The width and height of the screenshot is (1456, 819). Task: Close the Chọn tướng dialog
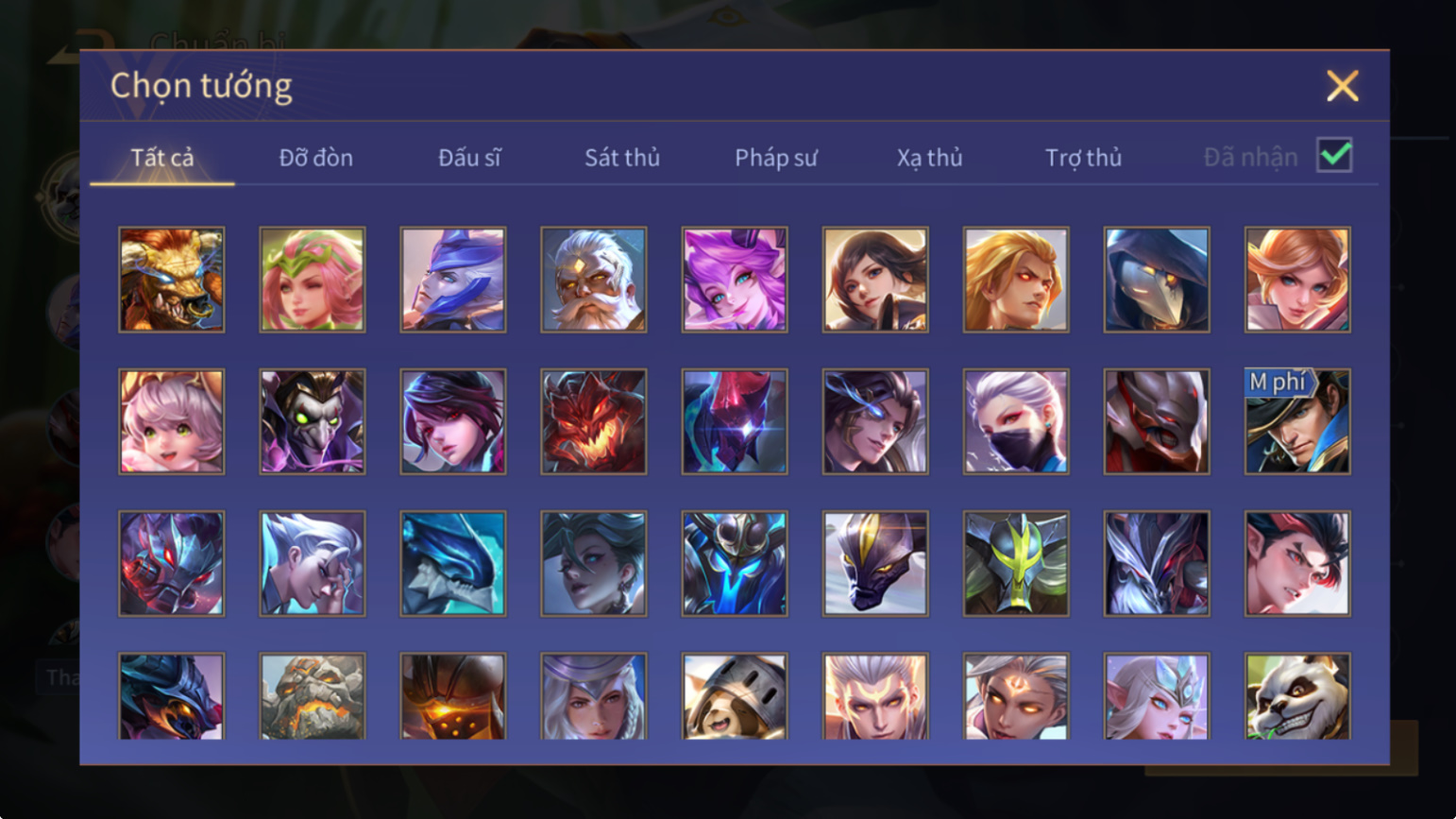click(x=1342, y=86)
